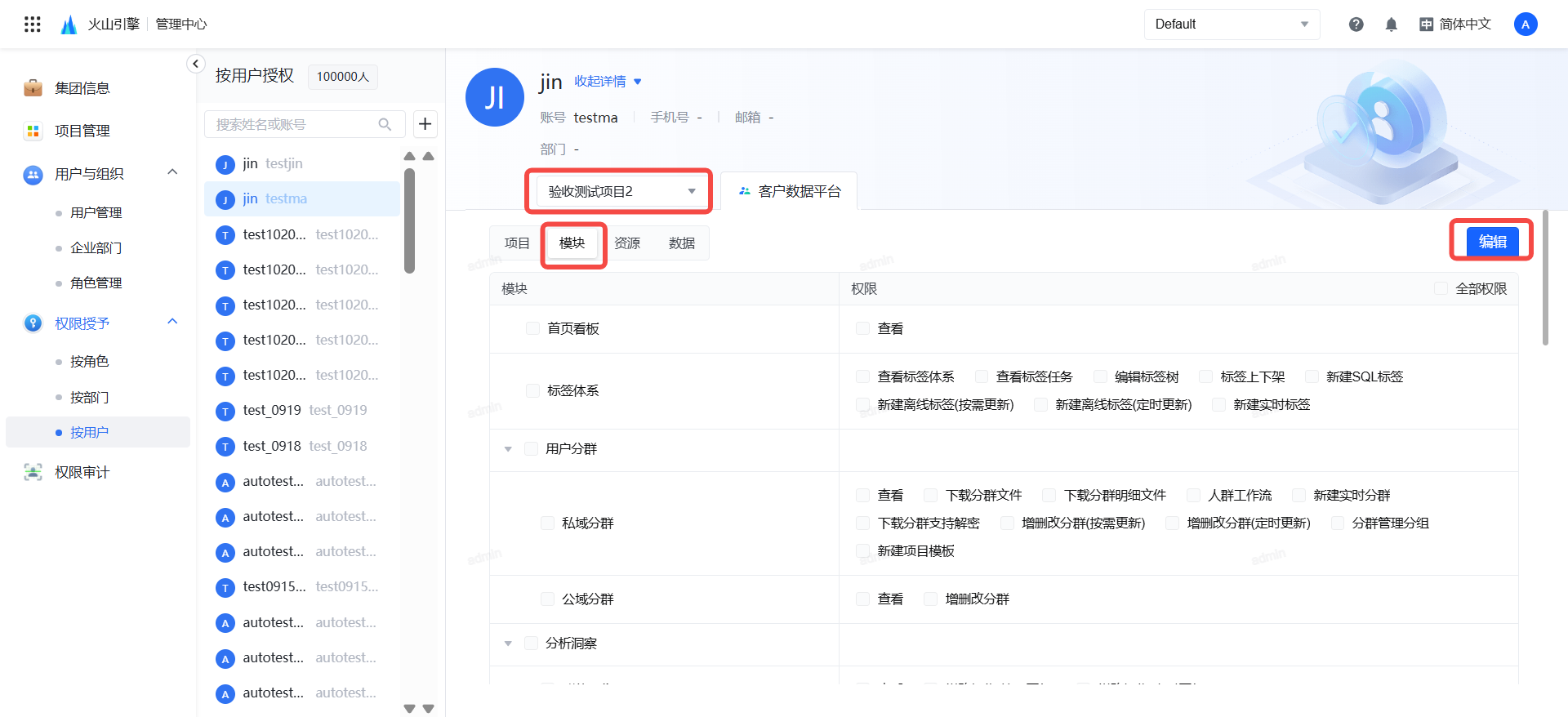
Task: Click the add user plus icon
Action: tap(425, 124)
